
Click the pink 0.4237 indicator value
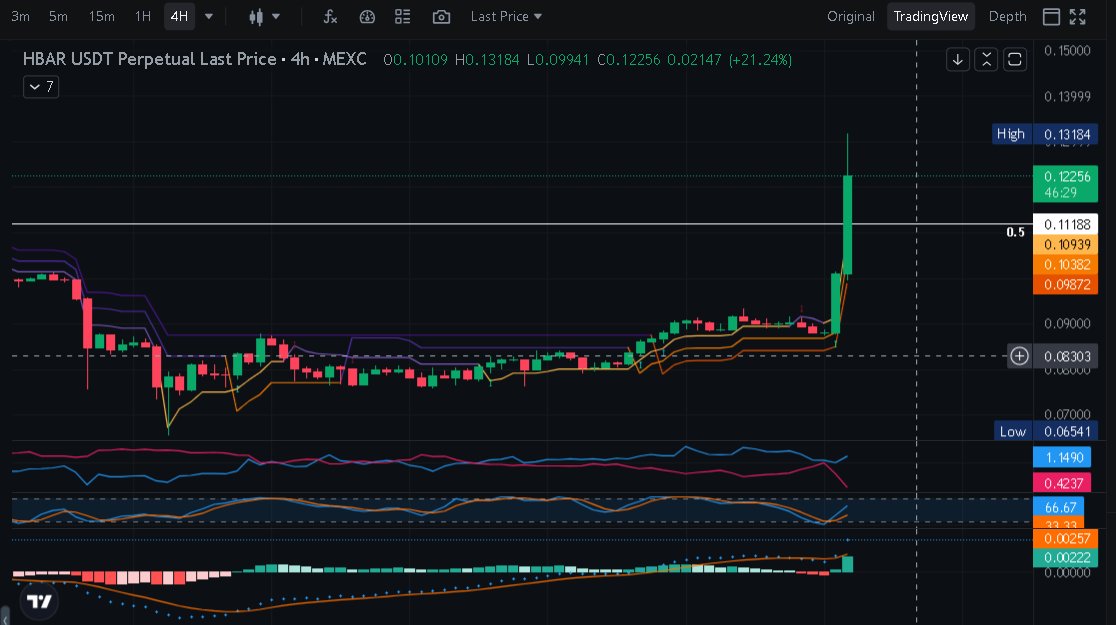pyautogui.click(x=1062, y=483)
